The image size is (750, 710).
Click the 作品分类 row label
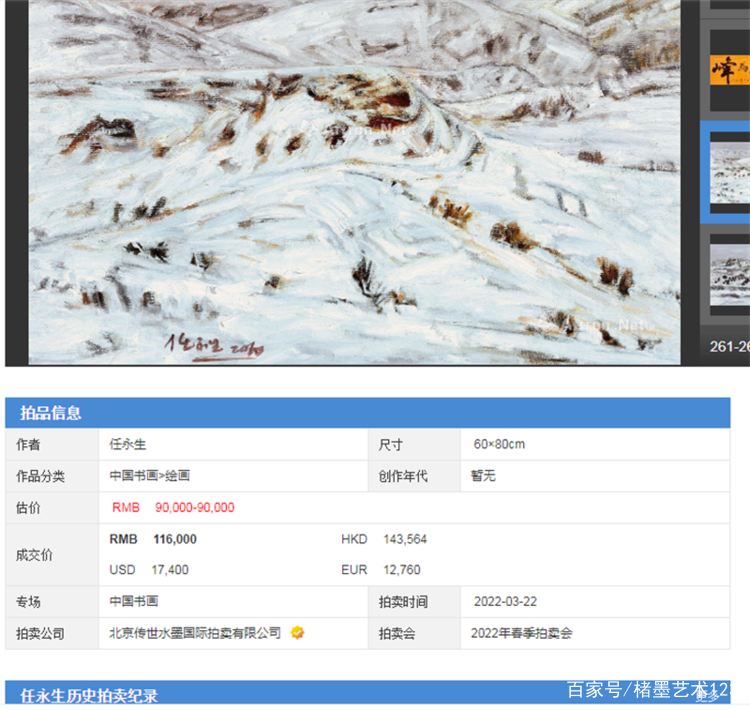pos(40,476)
